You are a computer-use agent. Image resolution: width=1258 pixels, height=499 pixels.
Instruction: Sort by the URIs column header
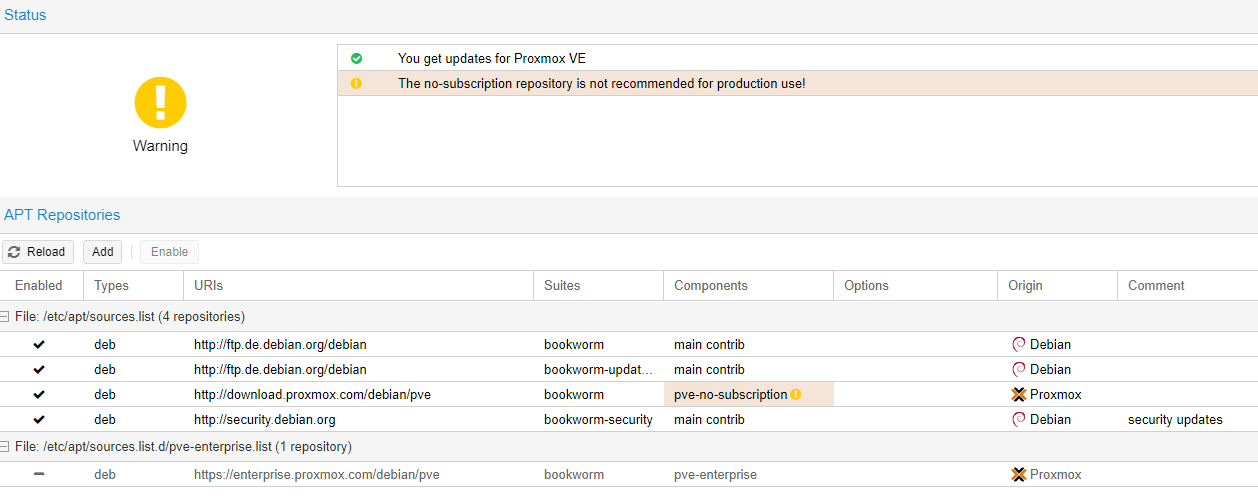(x=359, y=285)
